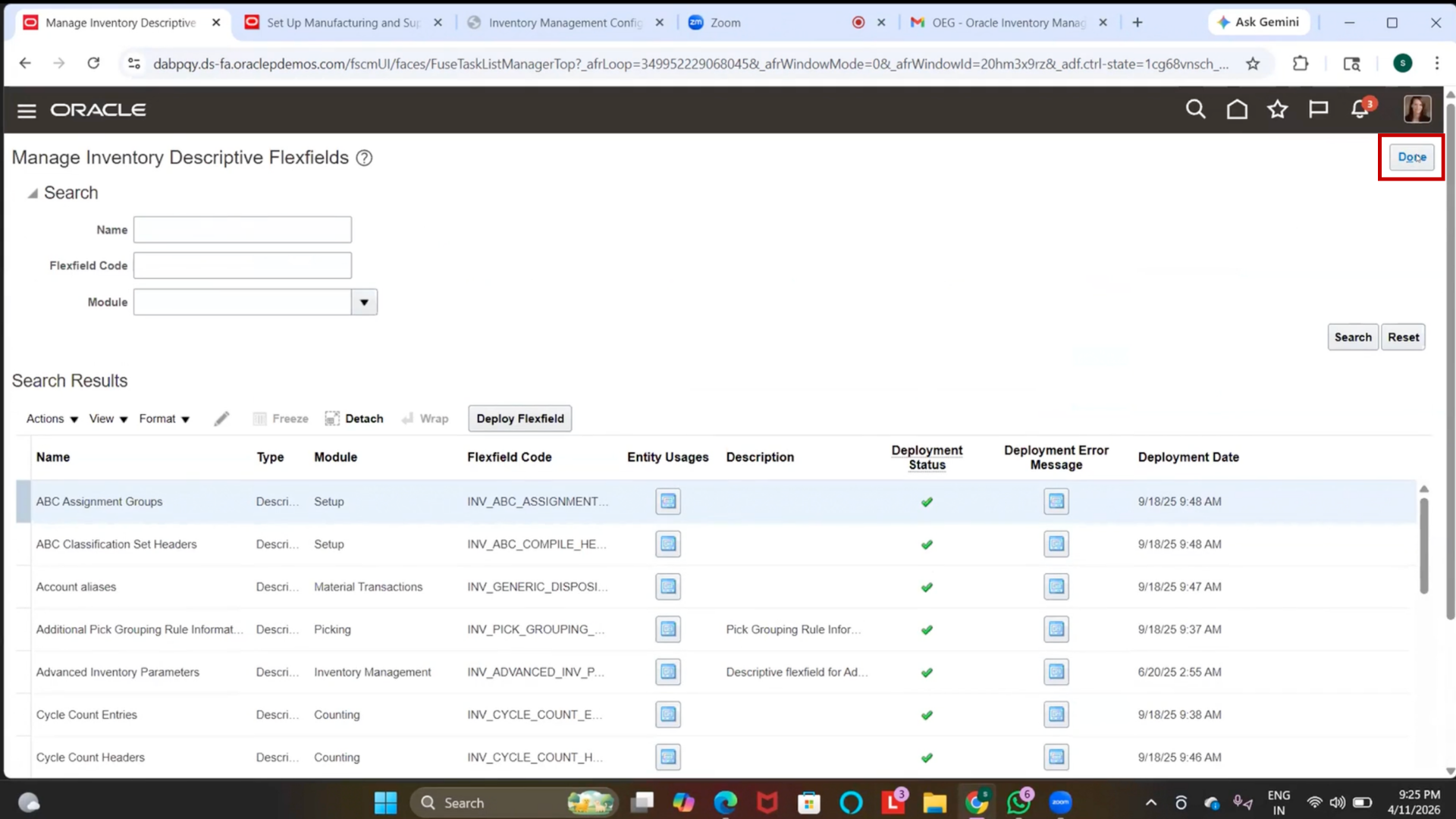Switch to Inventory Management Config tab

pyautogui.click(x=565, y=23)
